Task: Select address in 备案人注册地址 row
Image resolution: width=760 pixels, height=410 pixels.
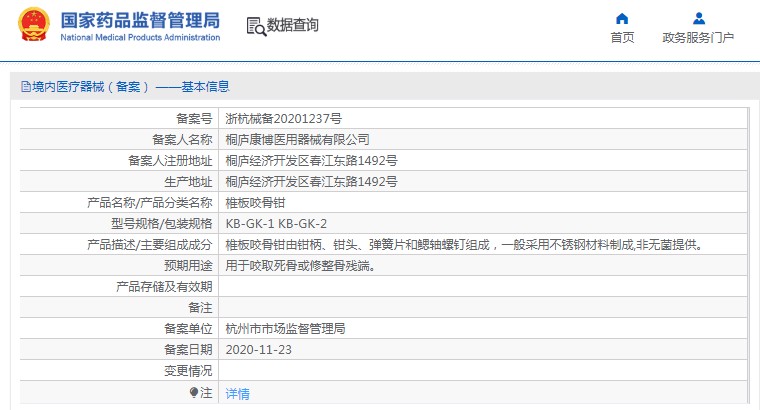Action: (311, 160)
